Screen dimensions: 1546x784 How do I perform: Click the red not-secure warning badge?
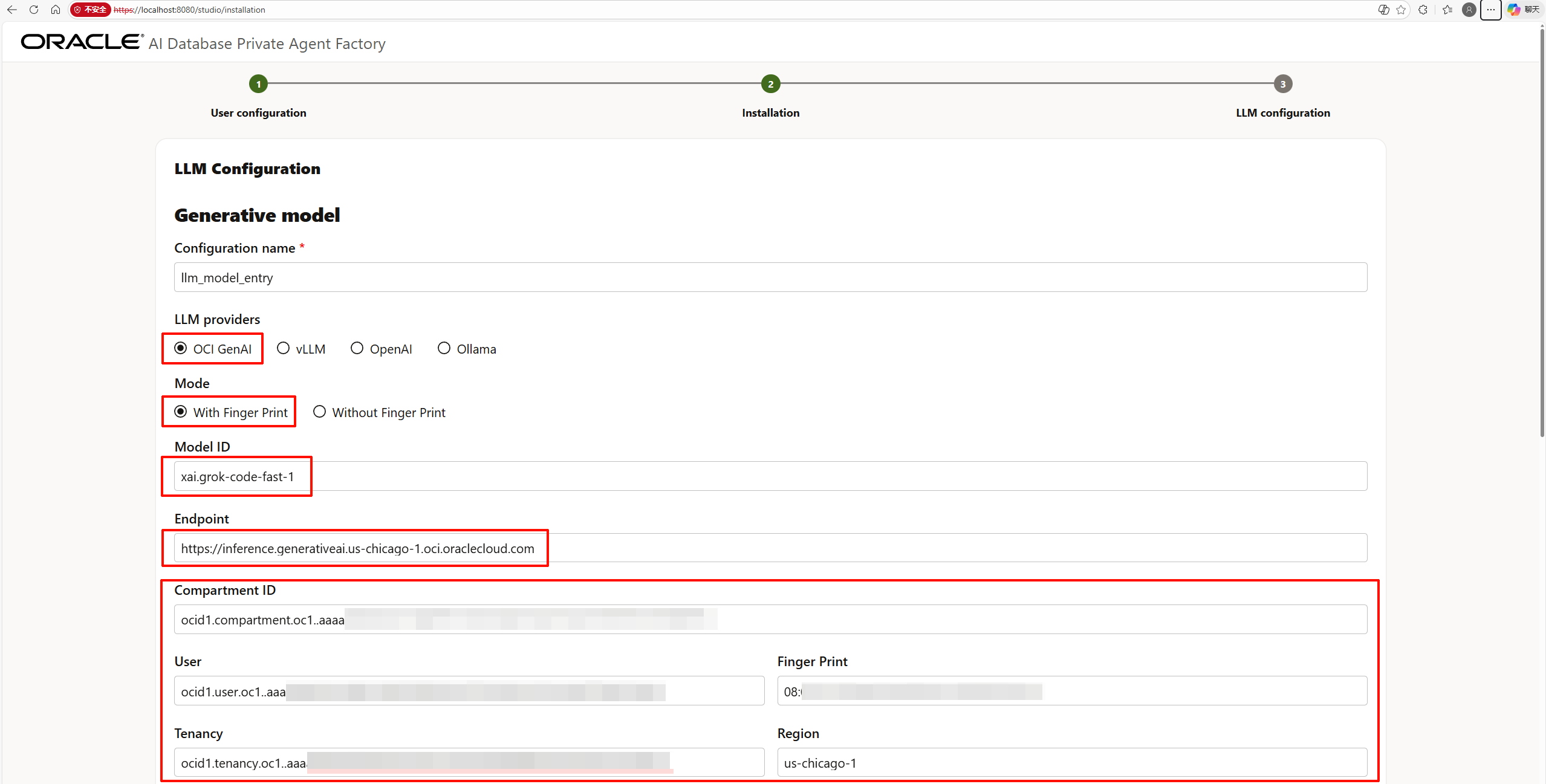pos(90,10)
